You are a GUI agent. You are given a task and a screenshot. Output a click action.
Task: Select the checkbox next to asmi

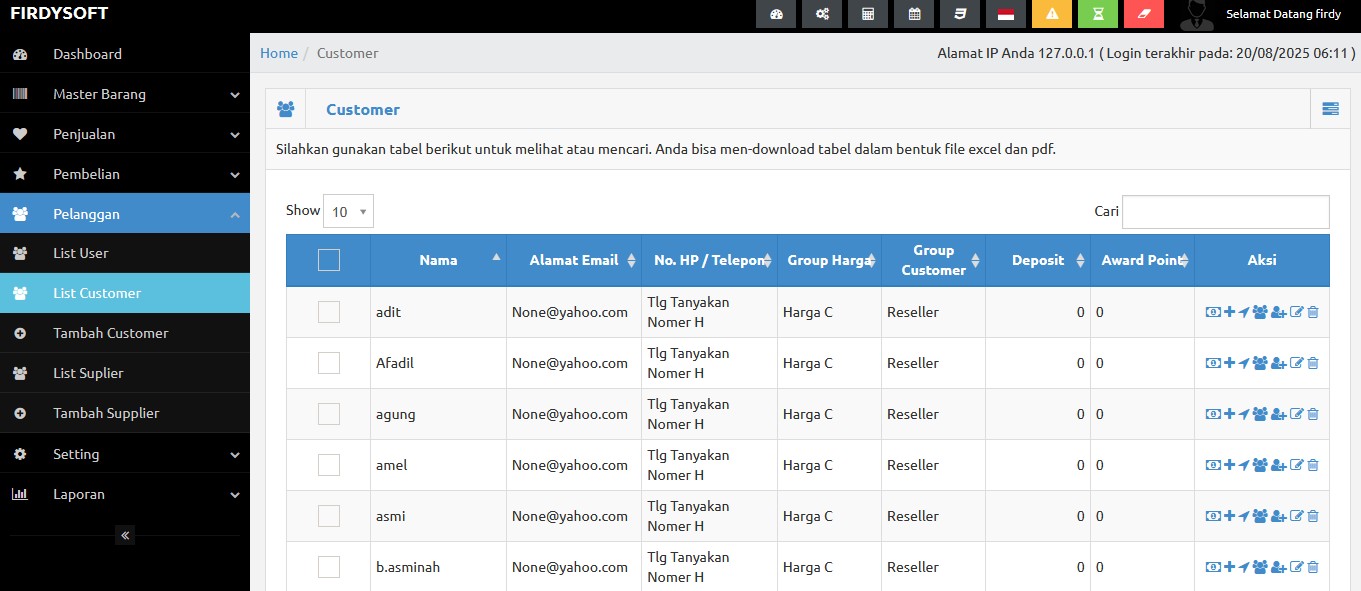pyautogui.click(x=328, y=516)
